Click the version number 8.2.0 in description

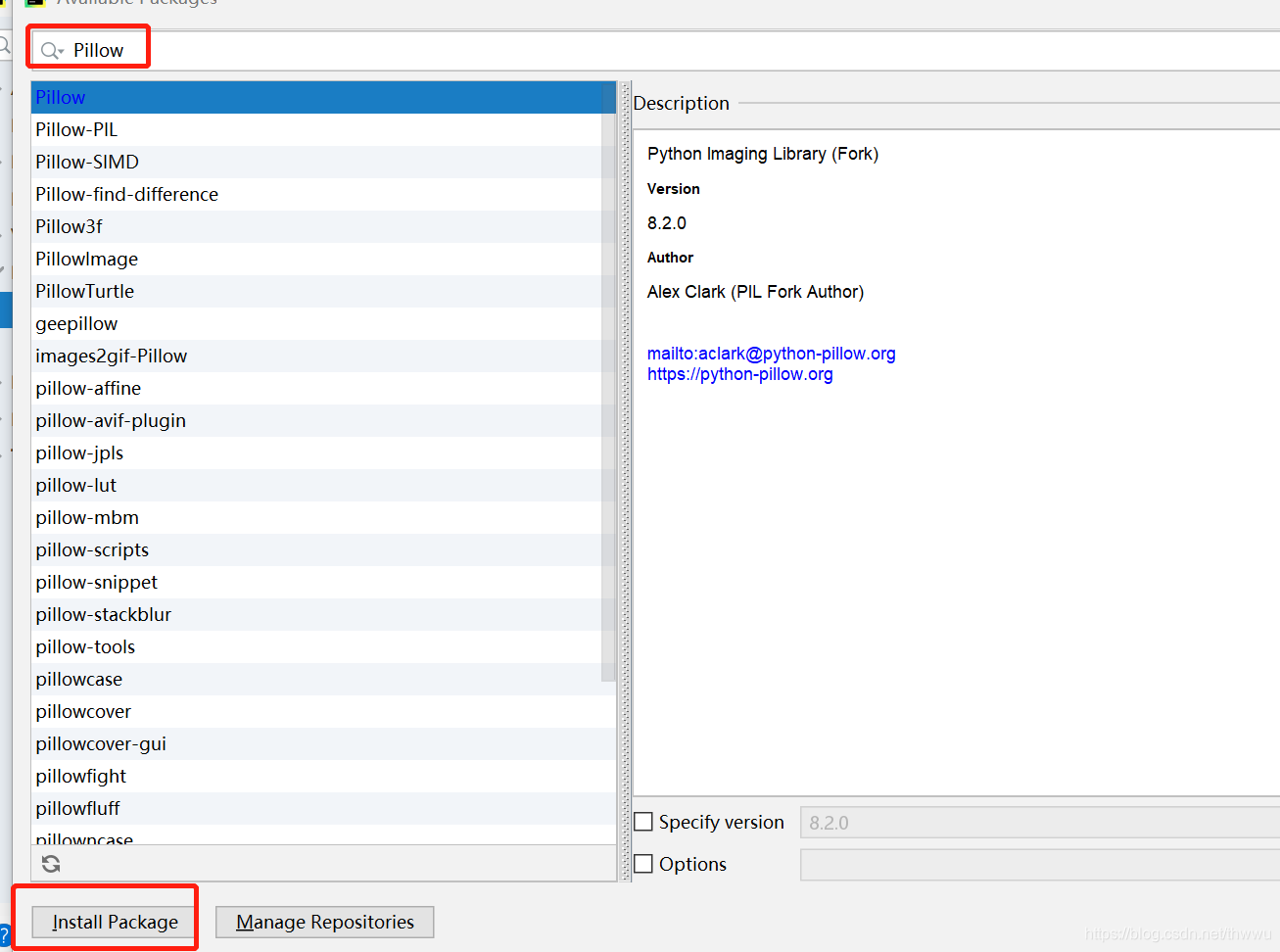tap(667, 223)
